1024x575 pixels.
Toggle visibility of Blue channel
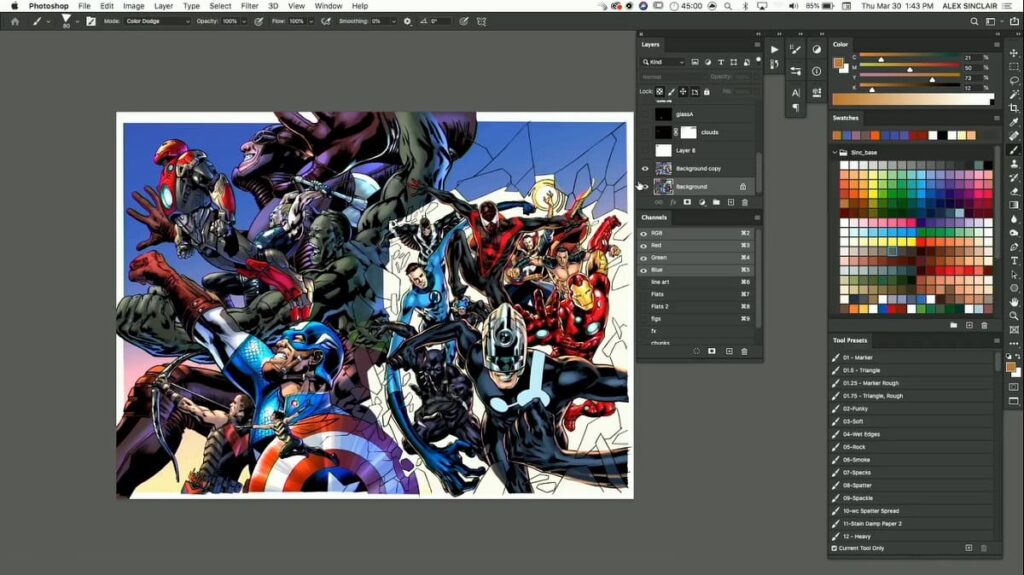point(644,270)
